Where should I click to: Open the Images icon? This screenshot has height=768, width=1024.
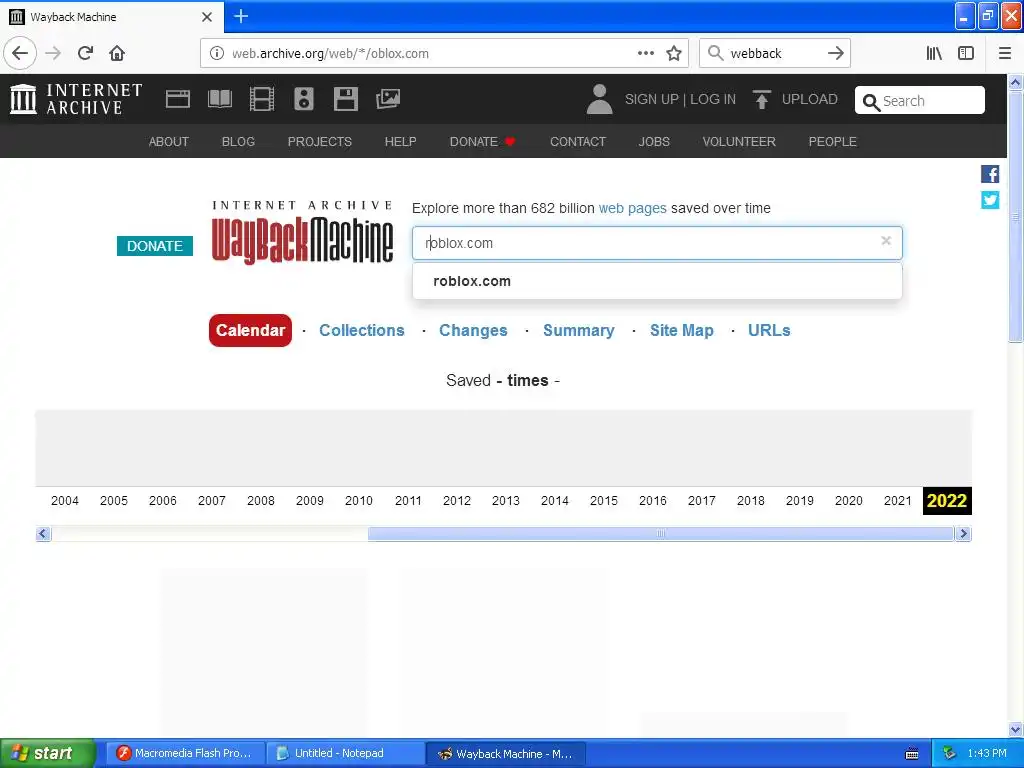[388, 99]
